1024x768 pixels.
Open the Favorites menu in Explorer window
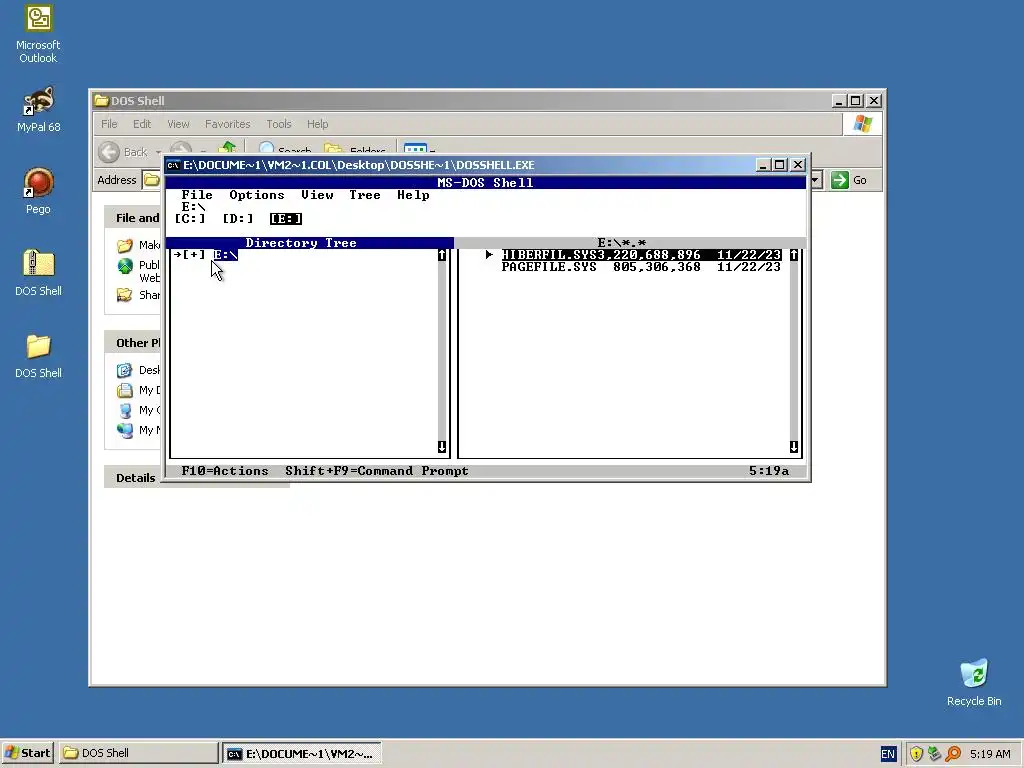click(x=227, y=124)
